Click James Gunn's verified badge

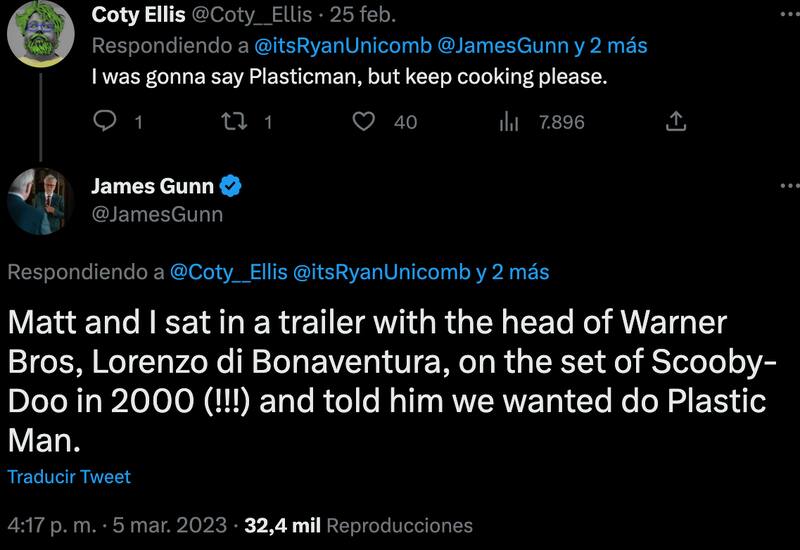click(229, 186)
